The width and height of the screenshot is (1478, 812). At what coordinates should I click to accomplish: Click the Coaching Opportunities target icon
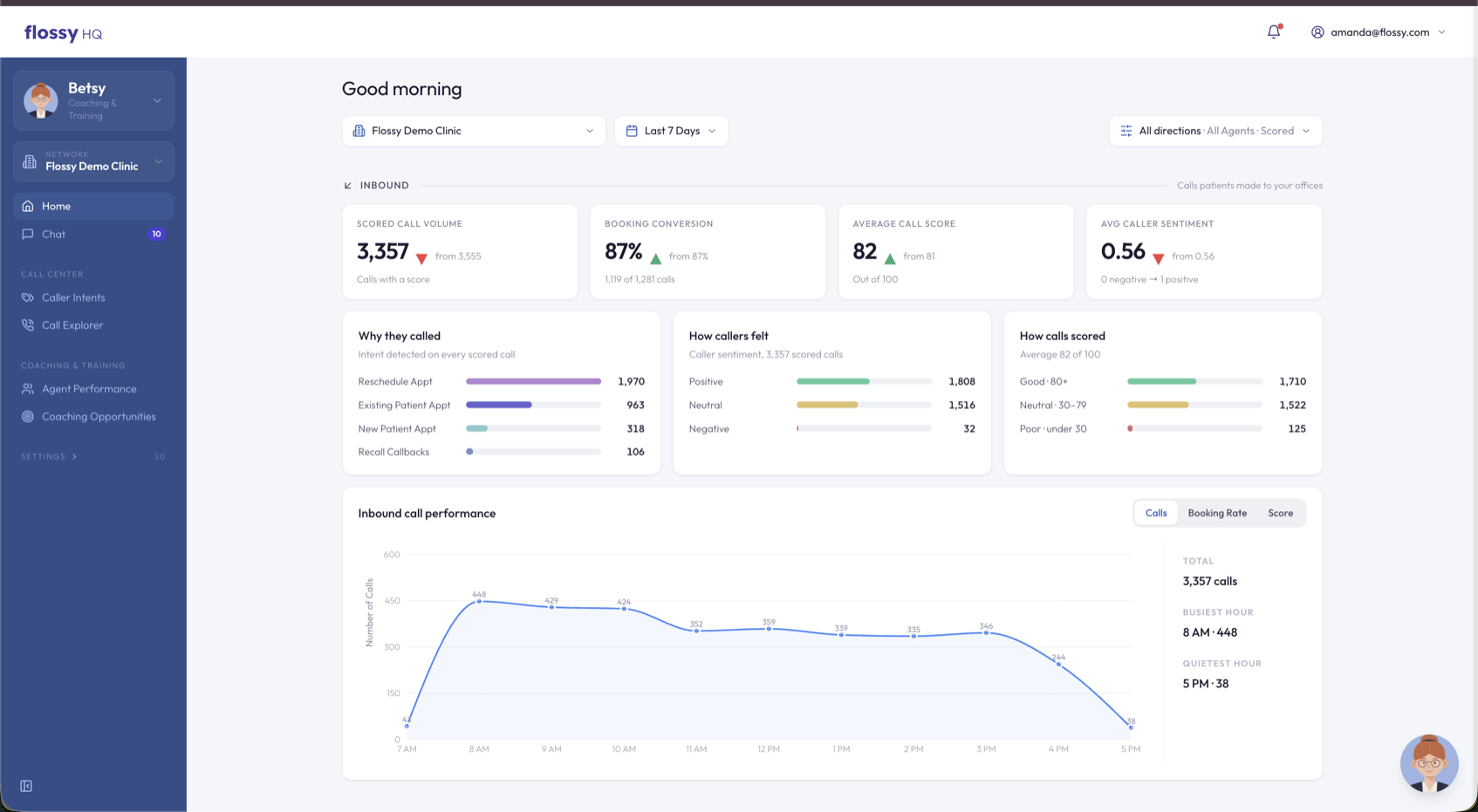pyautogui.click(x=28, y=417)
